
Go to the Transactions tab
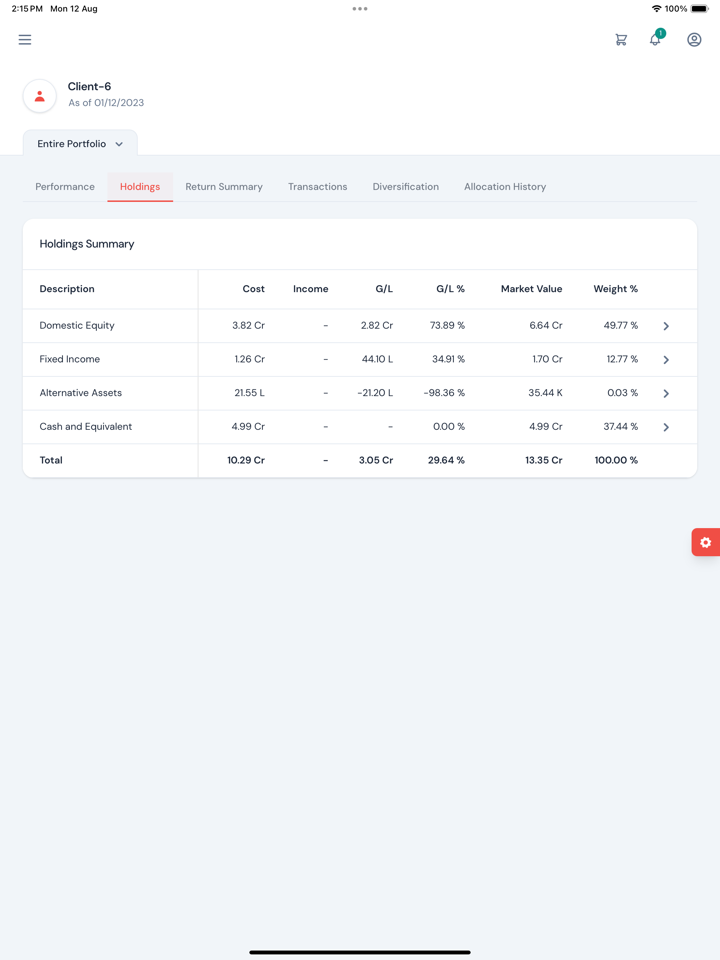pos(318,187)
